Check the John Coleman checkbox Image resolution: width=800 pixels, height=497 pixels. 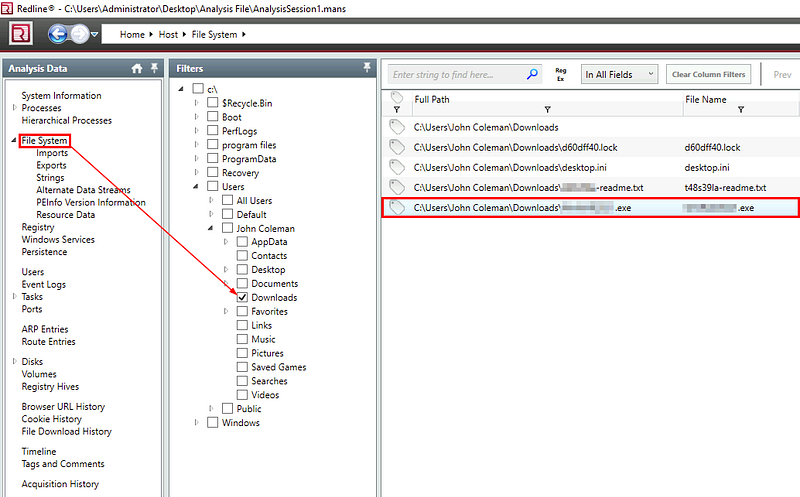click(228, 228)
